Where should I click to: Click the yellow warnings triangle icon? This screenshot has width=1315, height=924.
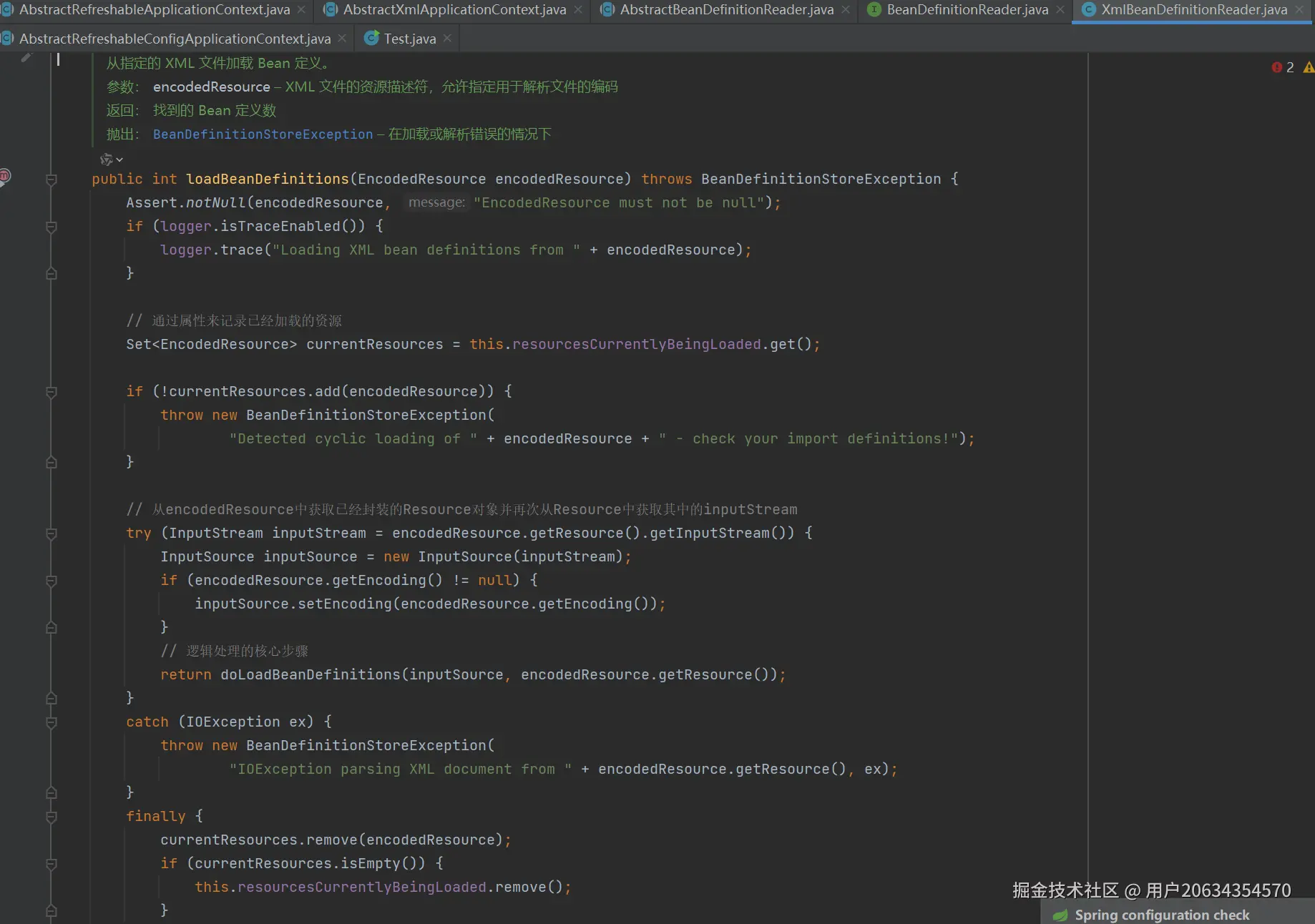[x=1308, y=67]
